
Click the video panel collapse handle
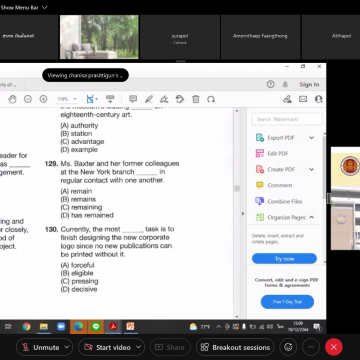[180, 61]
